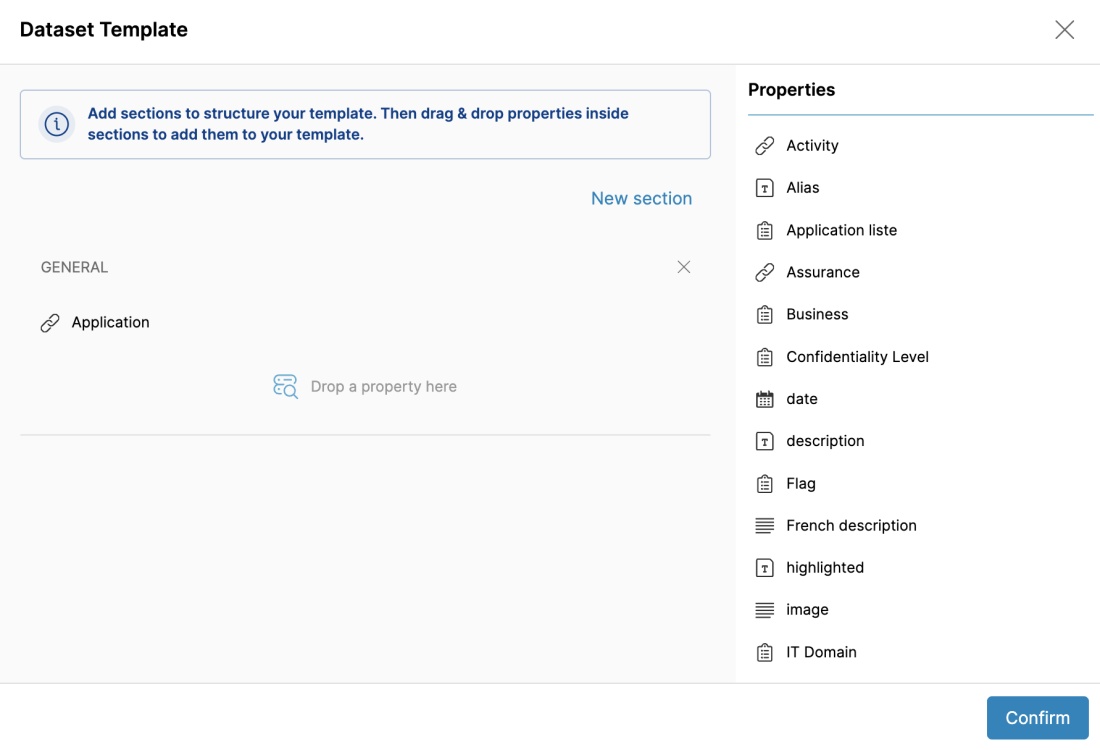Click the text icon next to highlighted property
The image size is (1100, 750).
click(765, 568)
